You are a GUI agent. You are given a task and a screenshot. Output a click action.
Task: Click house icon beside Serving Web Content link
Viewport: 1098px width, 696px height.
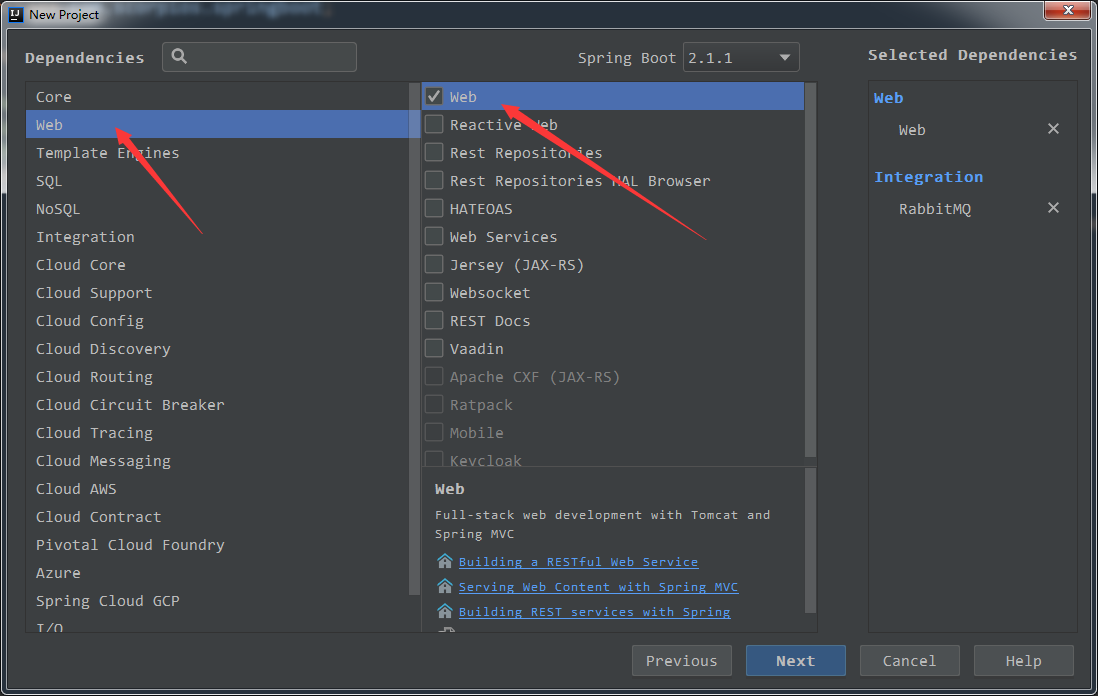coord(445,586)
